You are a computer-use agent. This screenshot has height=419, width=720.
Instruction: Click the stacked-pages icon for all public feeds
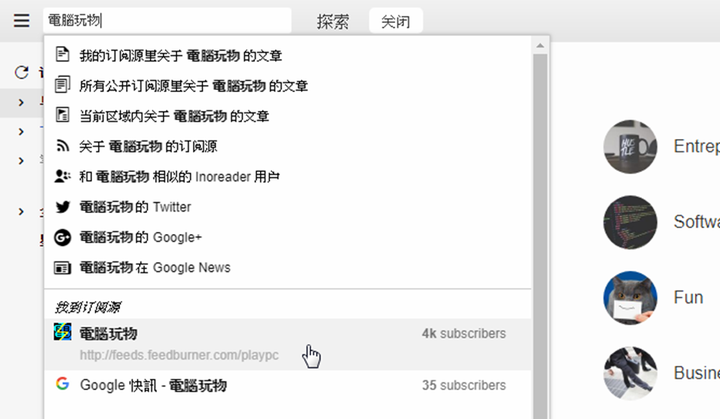62,85
